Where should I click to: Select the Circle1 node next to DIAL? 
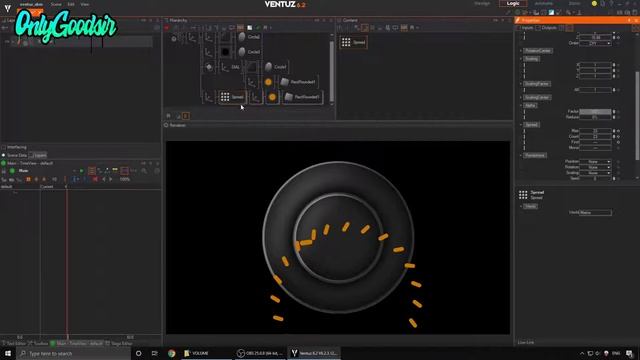[276, 67]
